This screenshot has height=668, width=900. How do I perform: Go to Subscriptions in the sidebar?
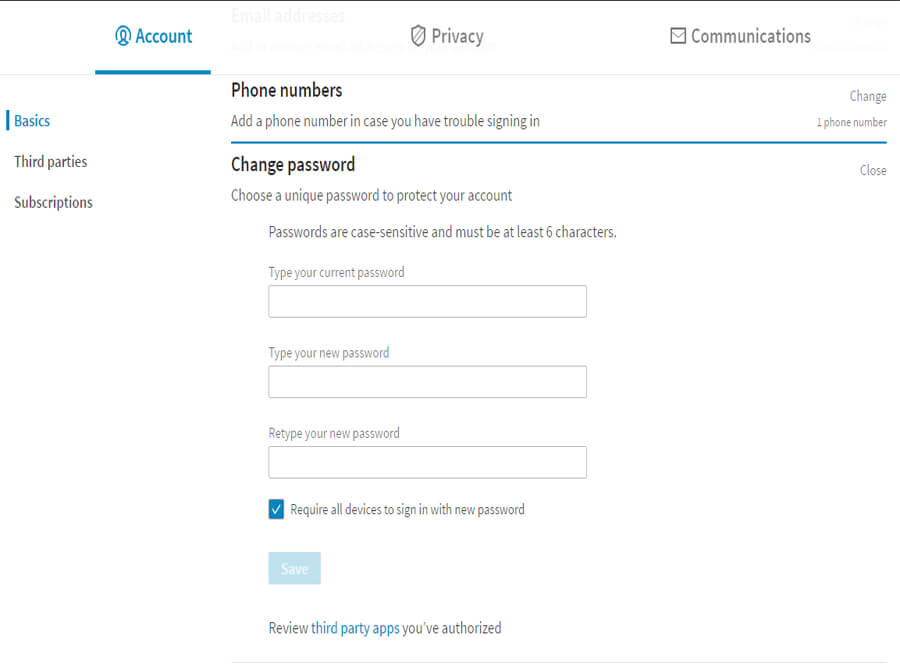[53, 202]
